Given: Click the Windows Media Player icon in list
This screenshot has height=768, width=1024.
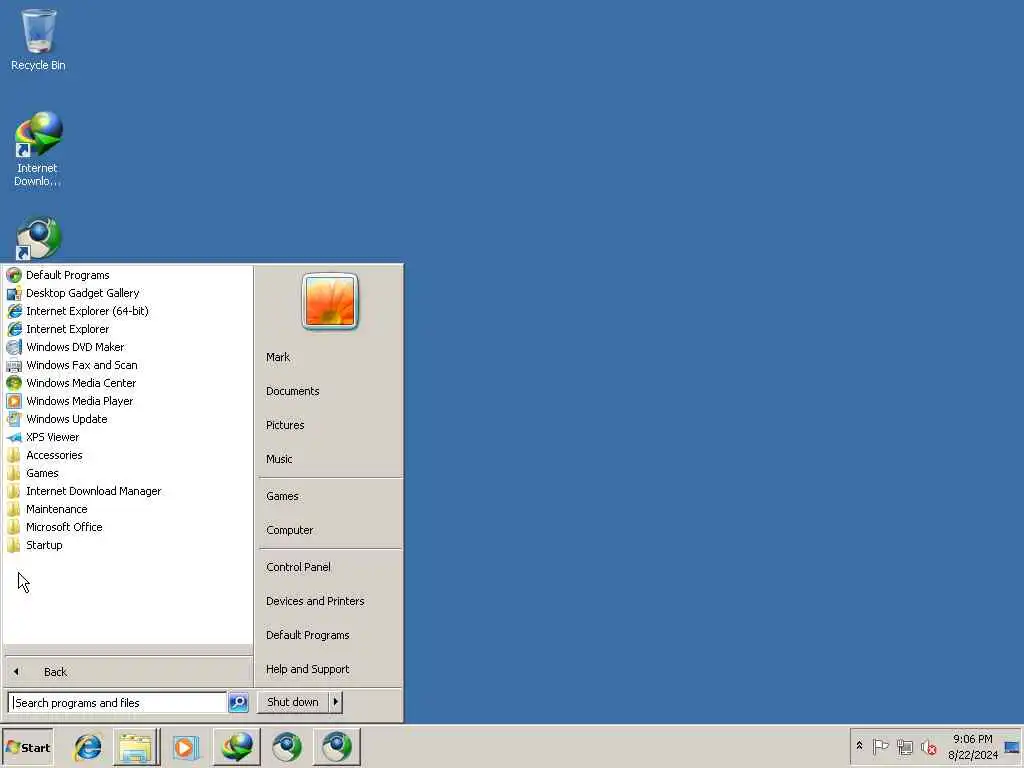Looking at the screenshot, I should click(x=14, y=401).
